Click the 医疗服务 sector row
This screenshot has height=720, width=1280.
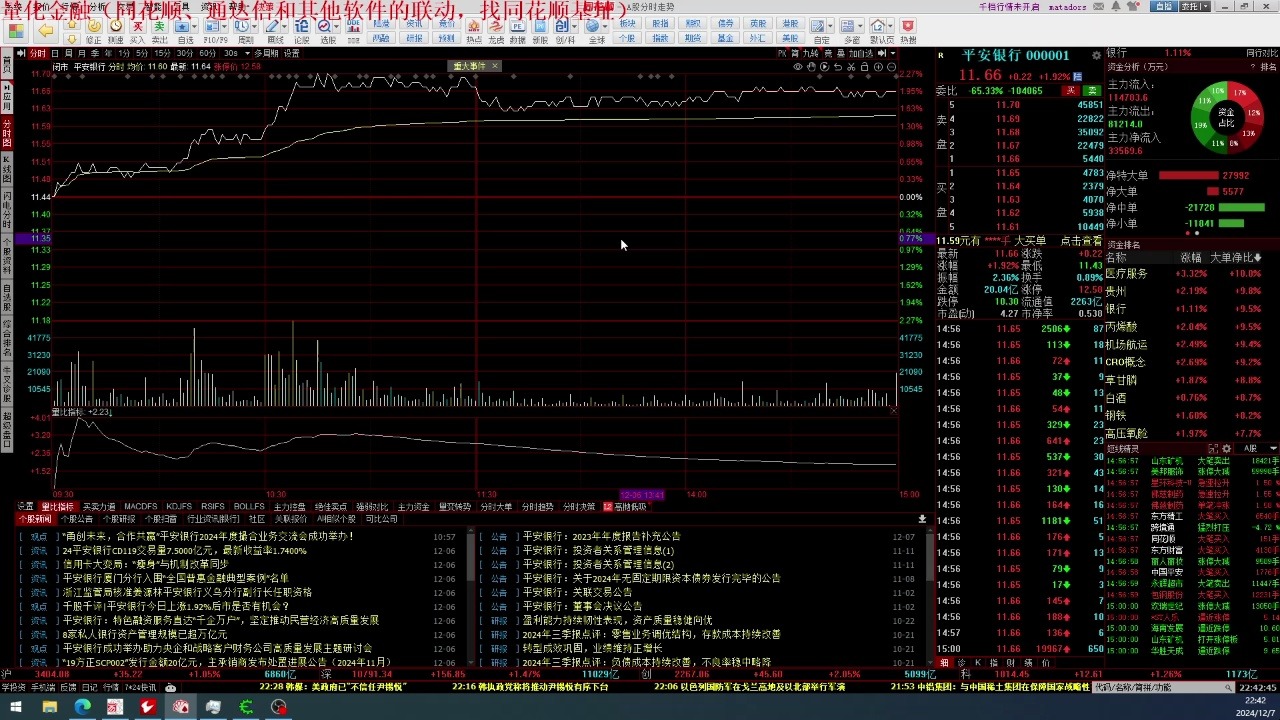[x=1191, y=273]
